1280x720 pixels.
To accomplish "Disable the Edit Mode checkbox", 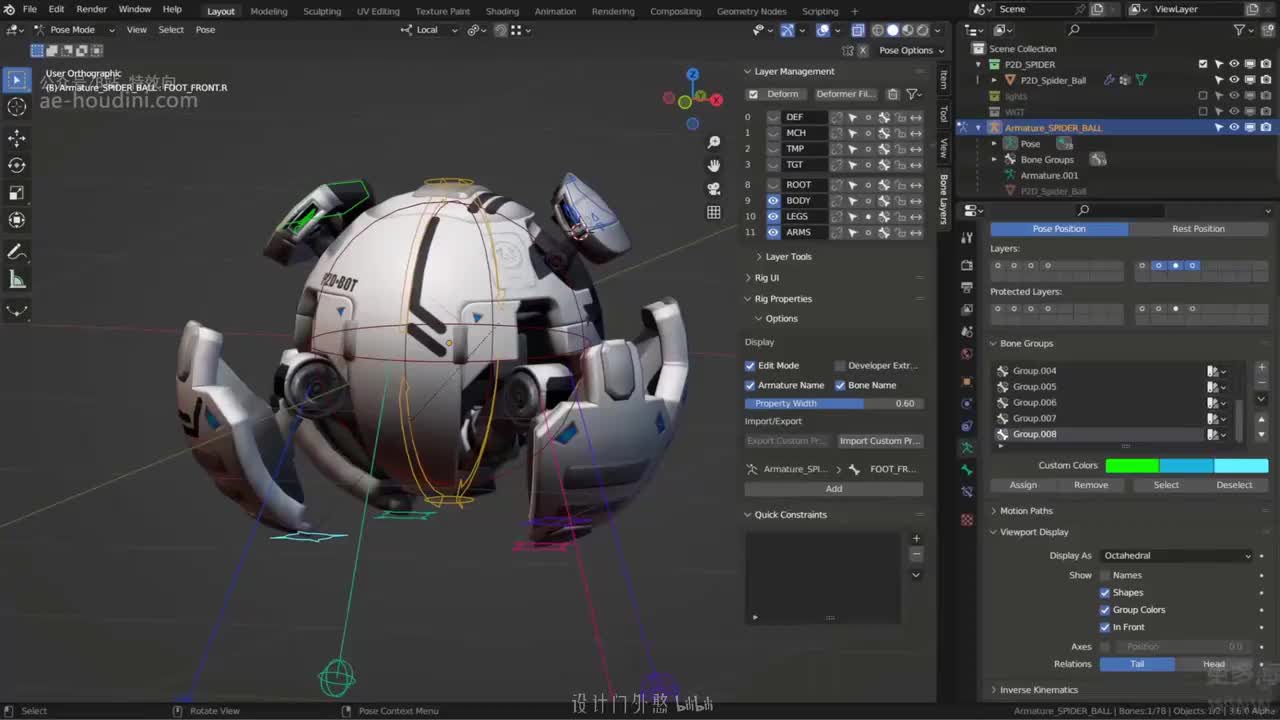I will pyautogui.click(x=750, y=366).
